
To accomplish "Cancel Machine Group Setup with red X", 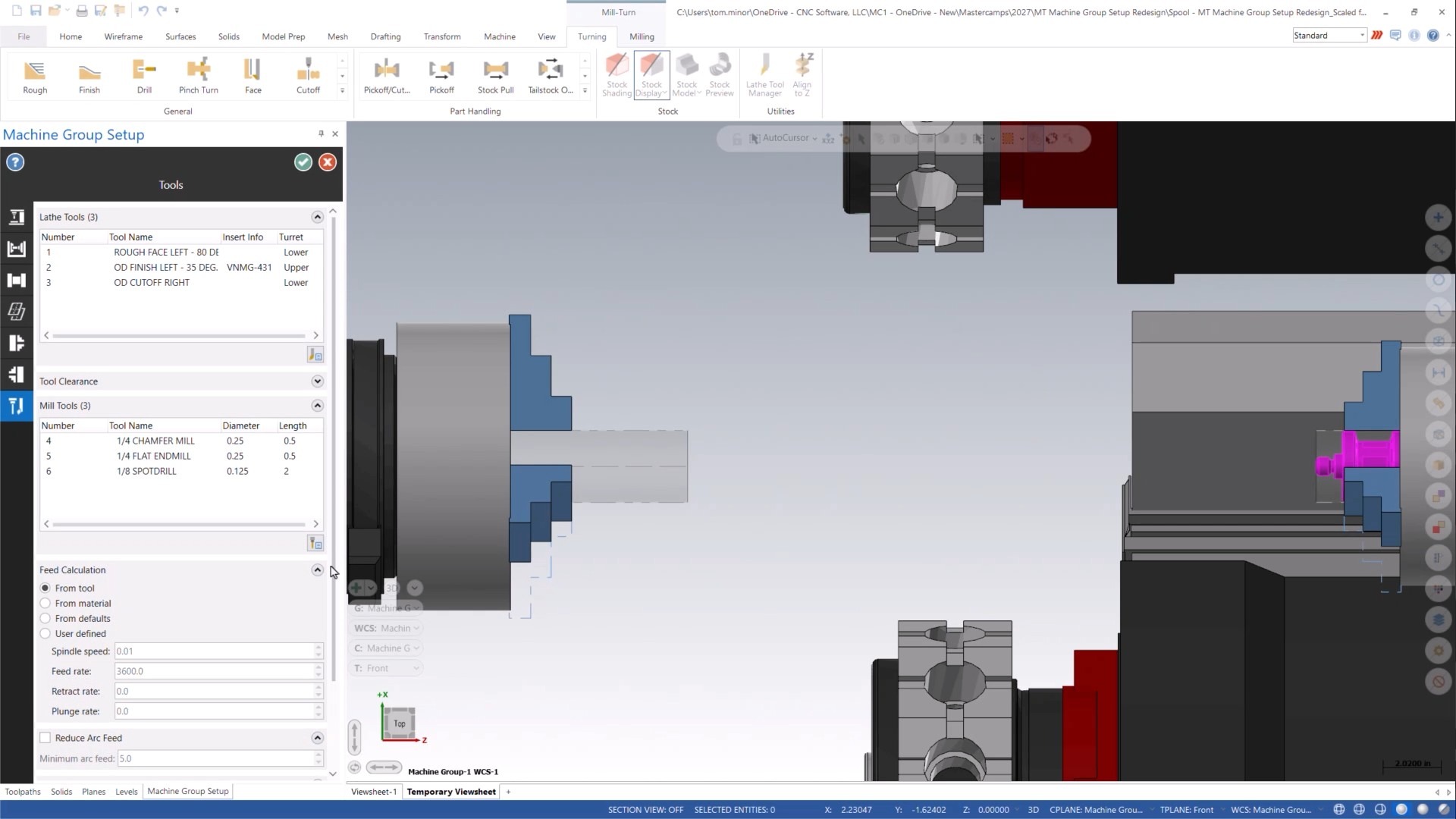I will (x=328, y=162).
